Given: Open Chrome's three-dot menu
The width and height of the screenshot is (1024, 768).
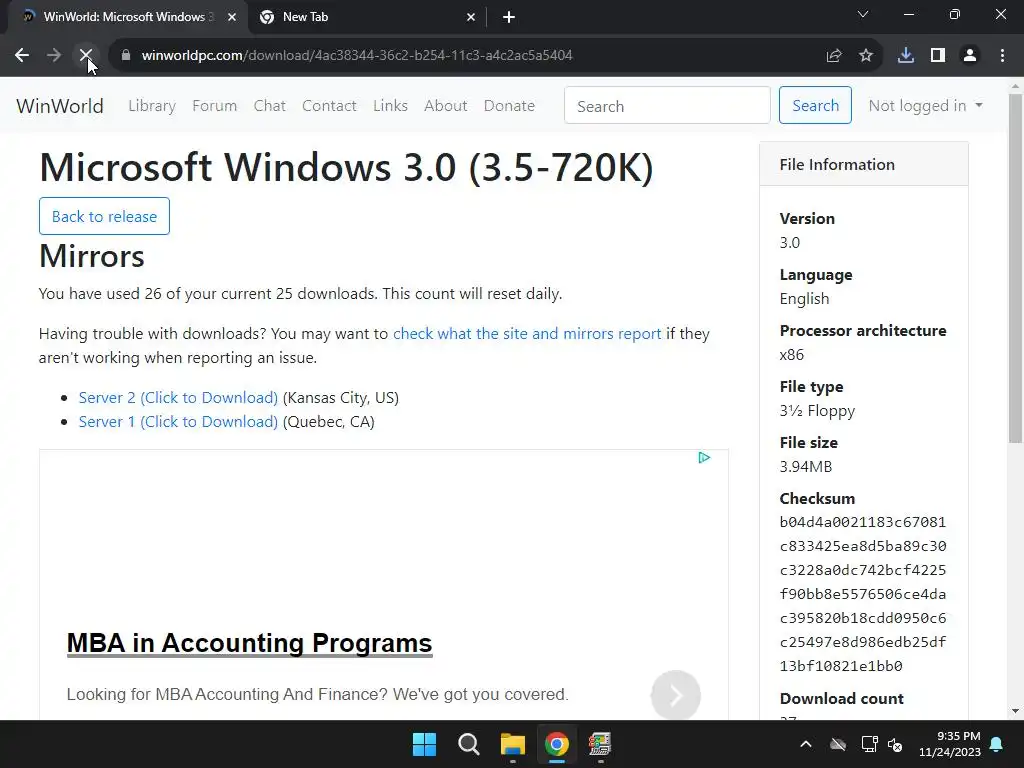Looking at the screenshot, I should 1002,56.
